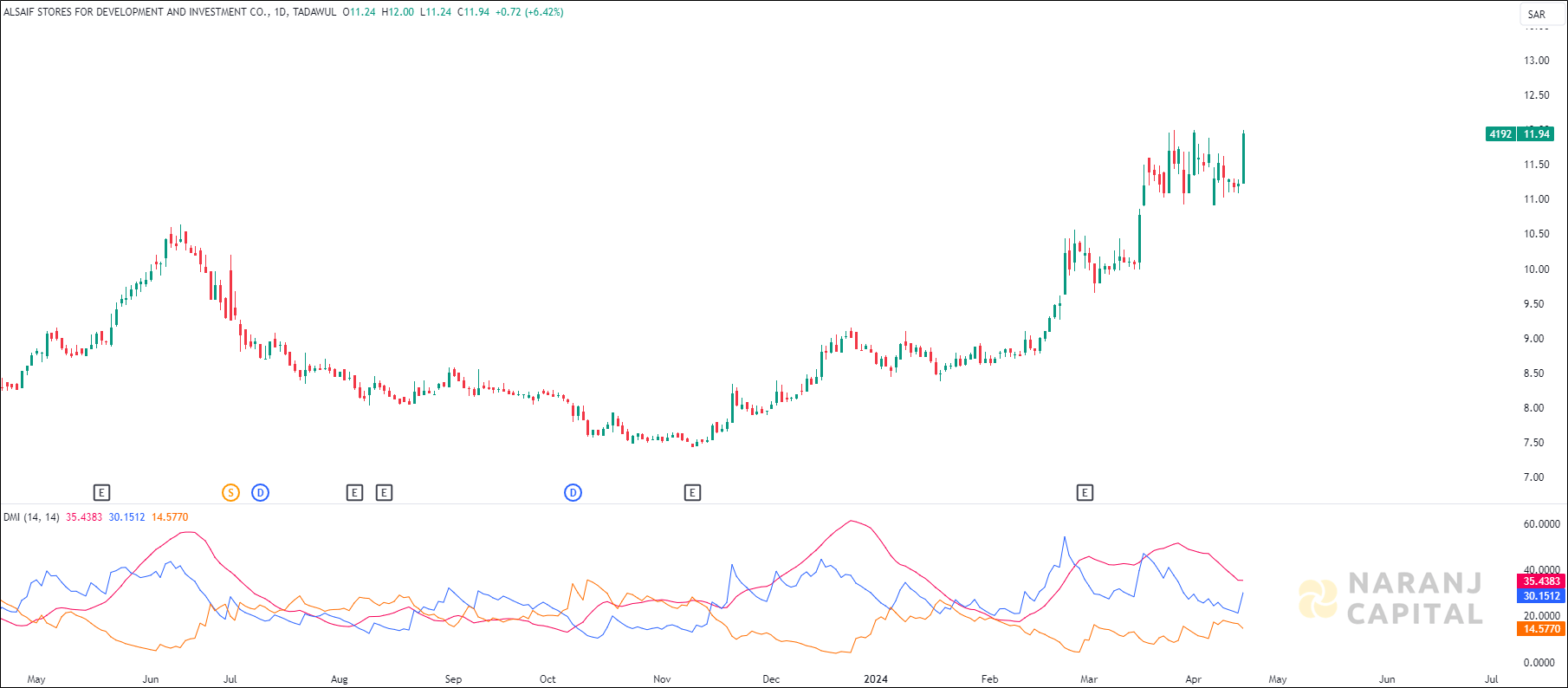Click the leftmost E earnings marker
This screenshot has height=688, width=1568.
click(x=101, y=493)
